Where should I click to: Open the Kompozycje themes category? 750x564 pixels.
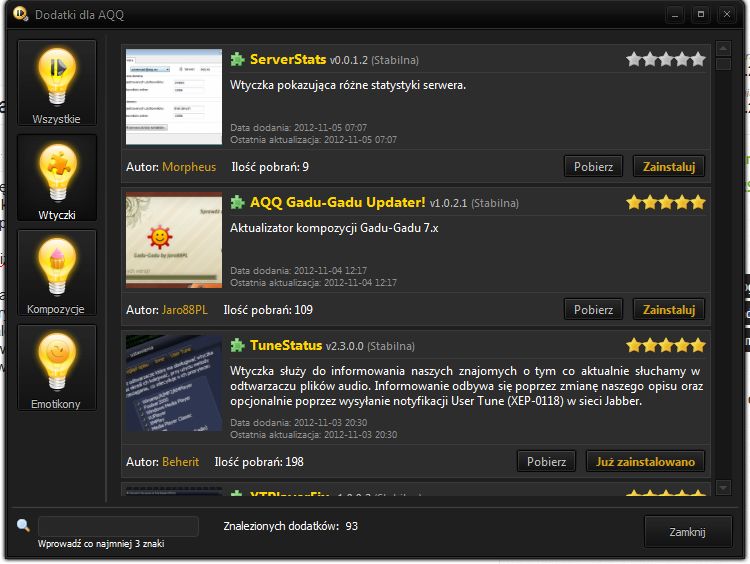tap(57, 273)
